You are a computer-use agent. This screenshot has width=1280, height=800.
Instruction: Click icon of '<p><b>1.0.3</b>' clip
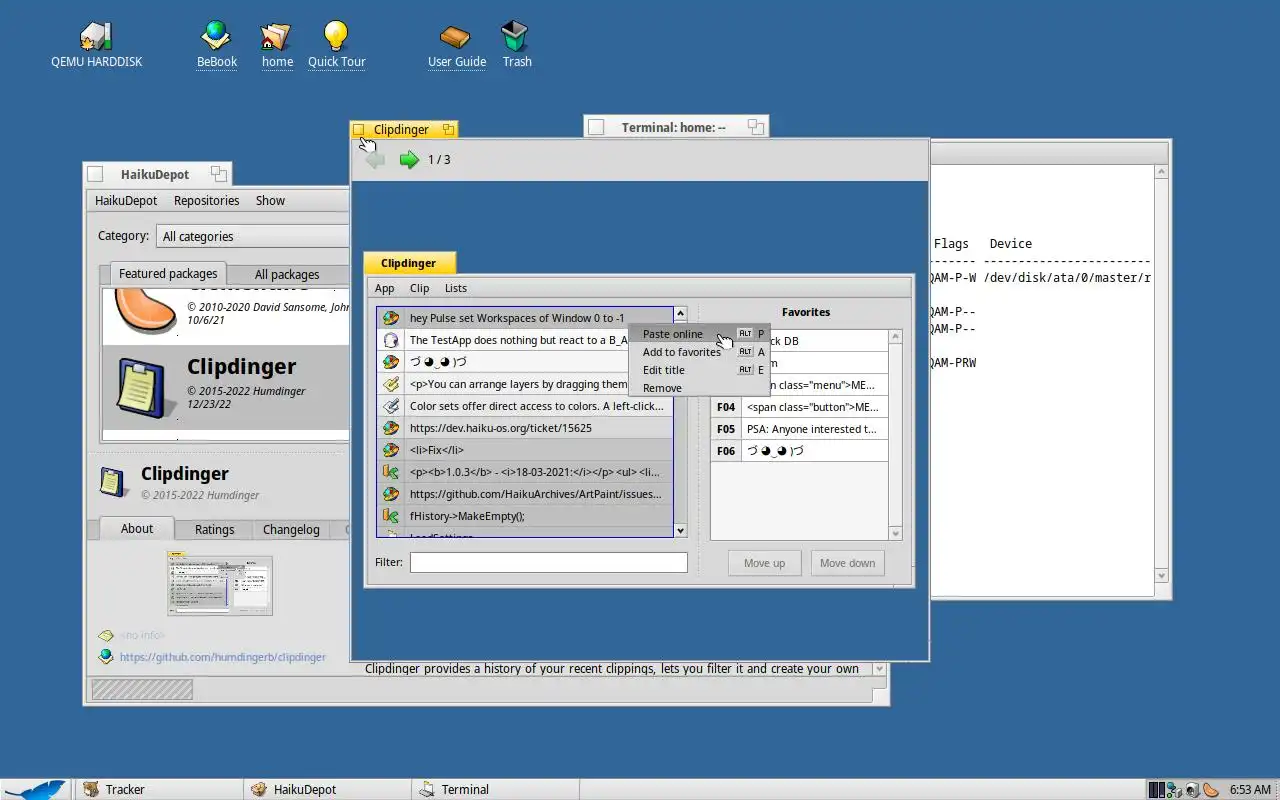coord(391,472)
